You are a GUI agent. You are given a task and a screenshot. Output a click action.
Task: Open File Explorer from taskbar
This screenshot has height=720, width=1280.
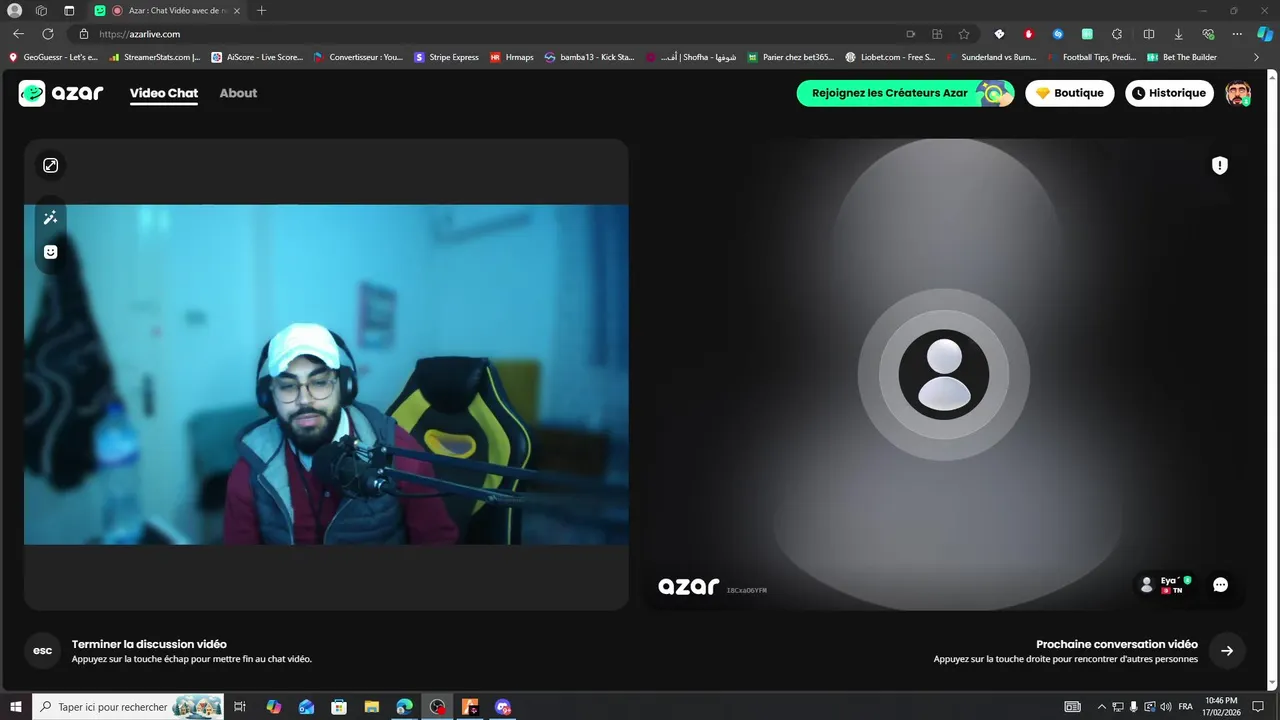tap(372, 707)
